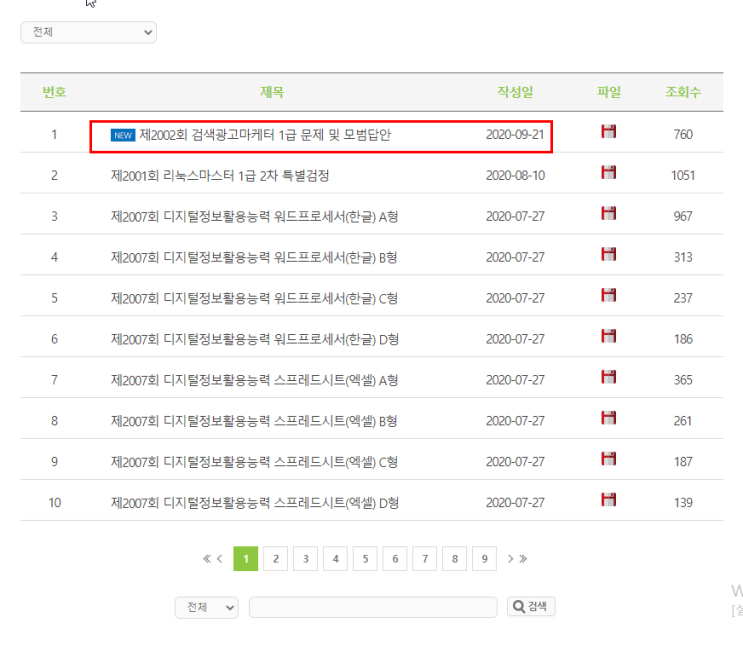Image resolution: width=743 pixels, height=658 pixels.
Task: Click the 번호 column header
Action: [x=54, y=92]
